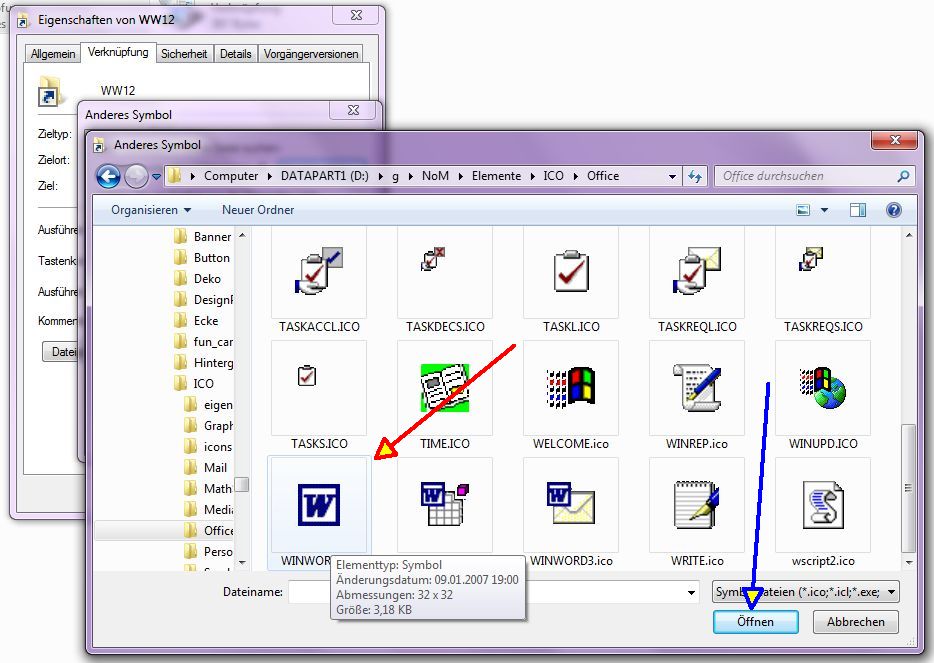Open the icons folder in the tree

(x=208, y=447)
